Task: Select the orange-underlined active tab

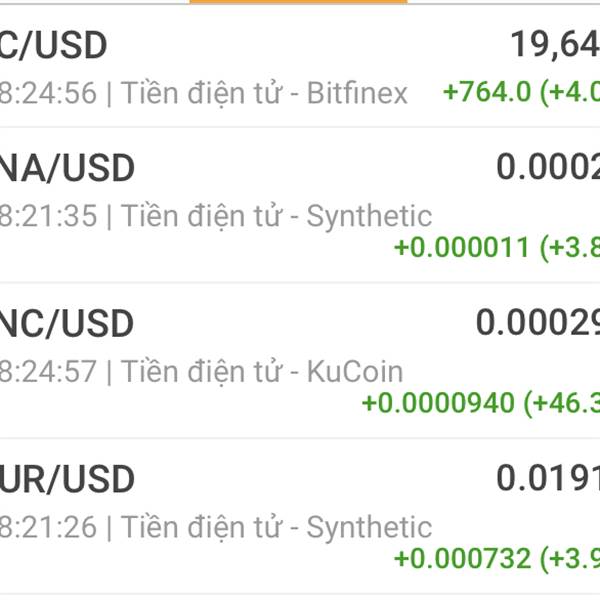Action: click(x=298, y=2)
